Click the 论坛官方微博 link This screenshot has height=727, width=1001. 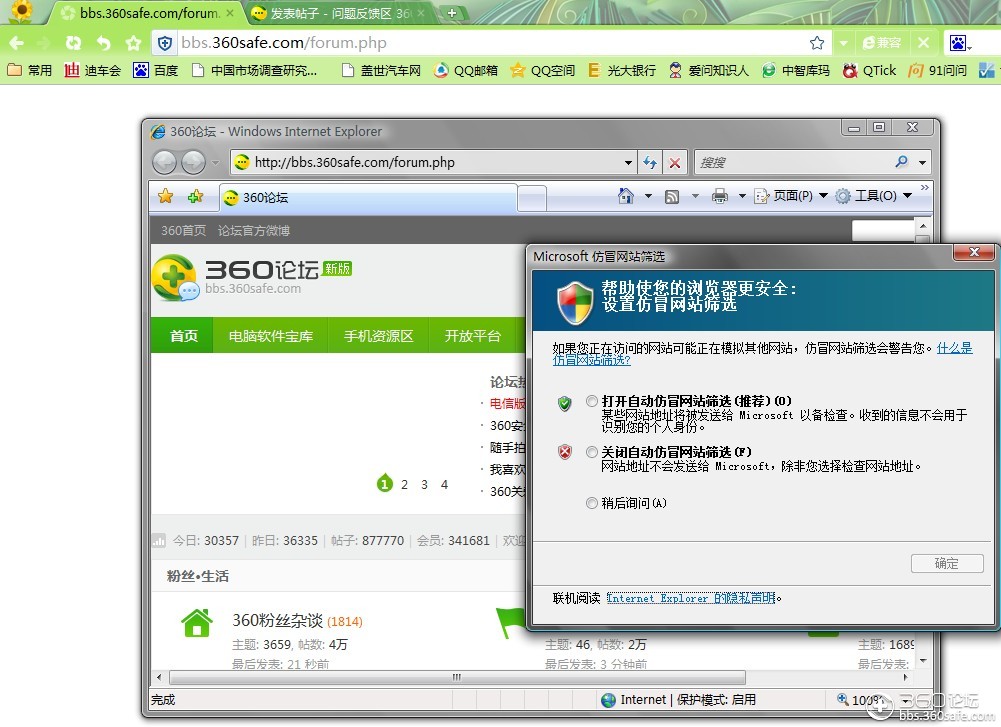[253, 230]
